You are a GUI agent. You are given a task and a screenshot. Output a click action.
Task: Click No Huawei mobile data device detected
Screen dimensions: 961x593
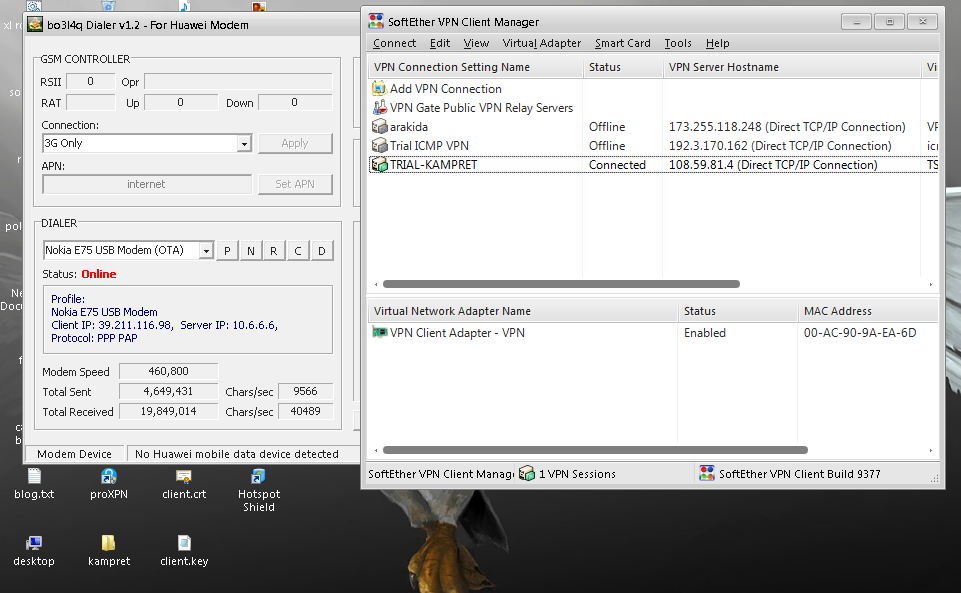tap(237, 454)
